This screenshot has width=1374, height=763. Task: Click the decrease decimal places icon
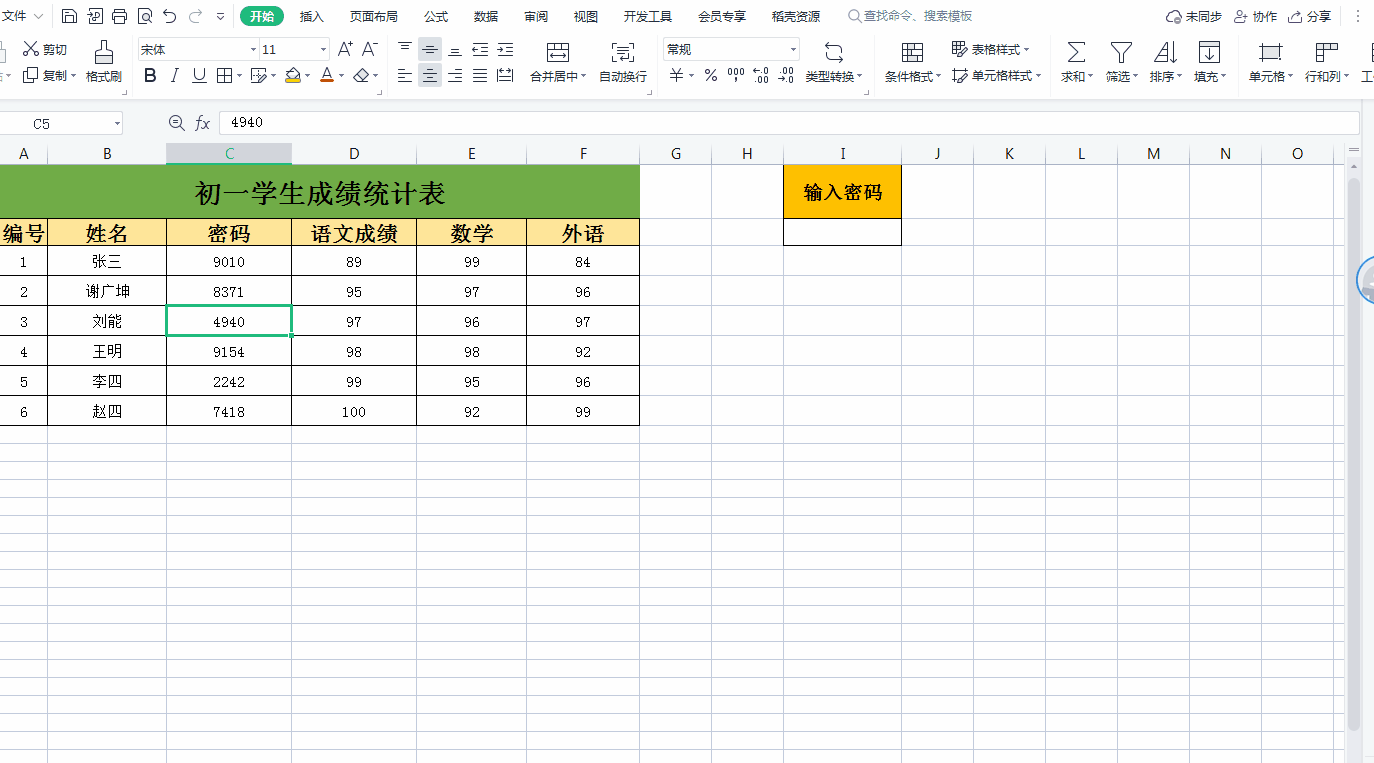786,75
